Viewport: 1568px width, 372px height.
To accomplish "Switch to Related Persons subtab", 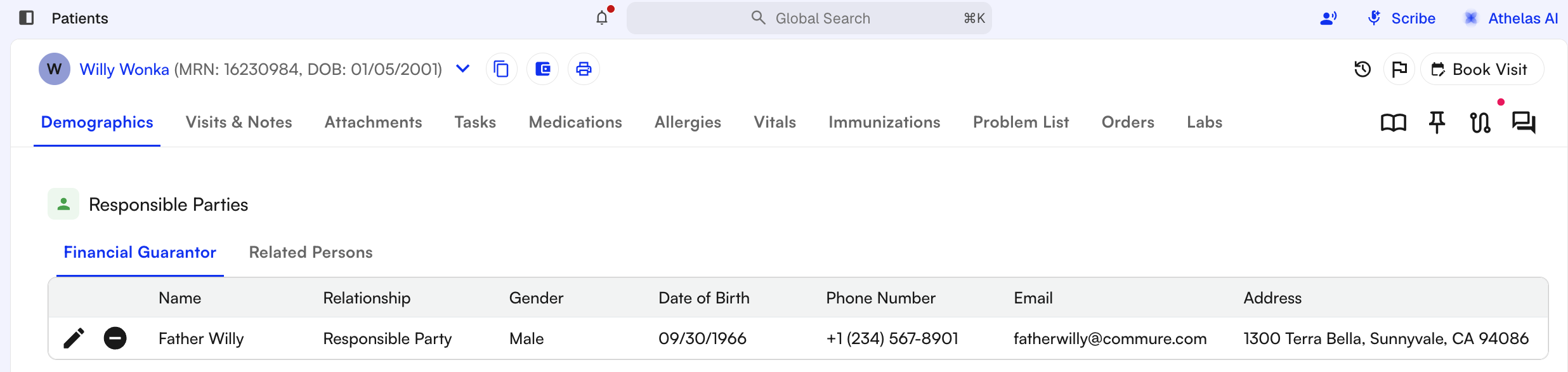I will [x=311, y=253].
